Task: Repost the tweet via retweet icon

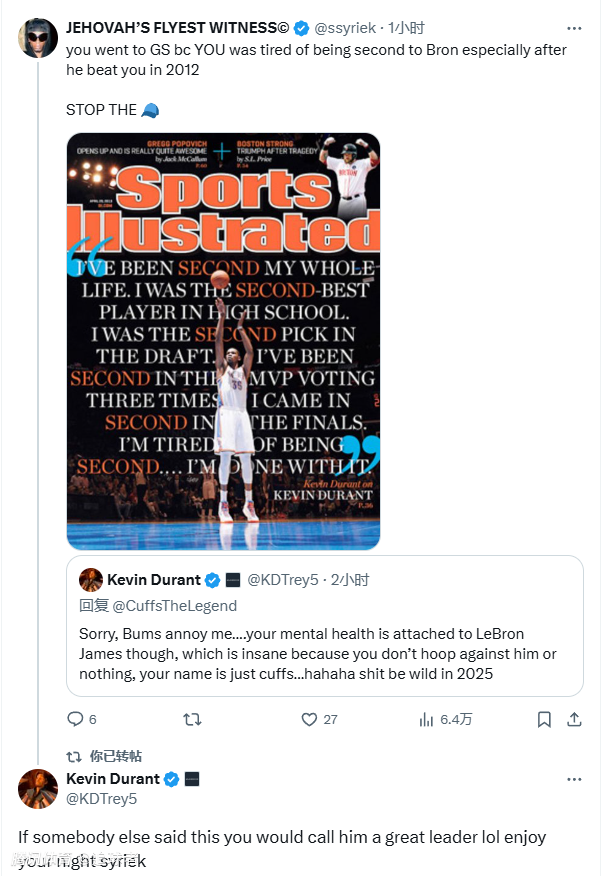Action: pos(193,719)
